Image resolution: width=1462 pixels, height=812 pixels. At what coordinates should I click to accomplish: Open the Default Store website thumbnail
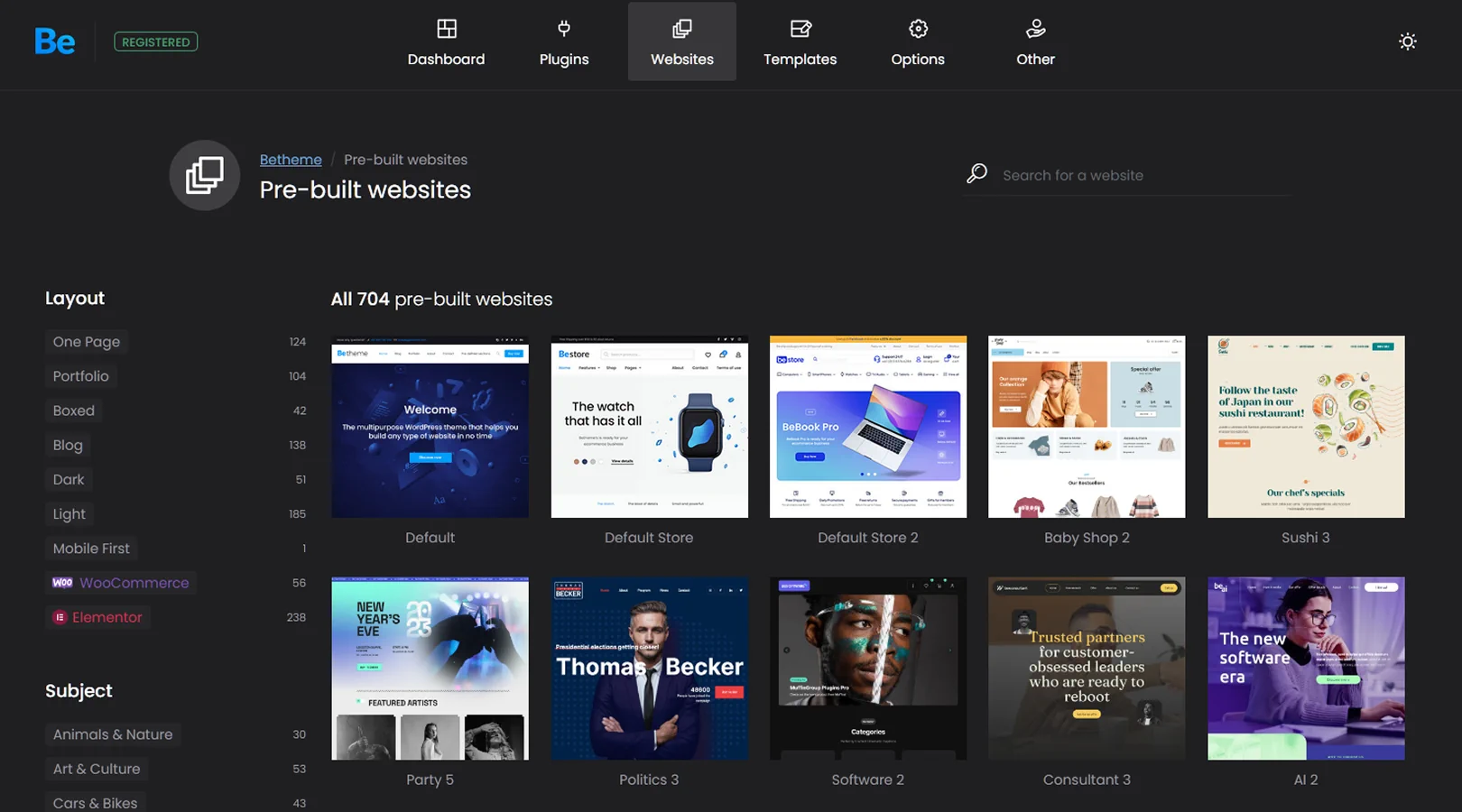tap(649, 428)
